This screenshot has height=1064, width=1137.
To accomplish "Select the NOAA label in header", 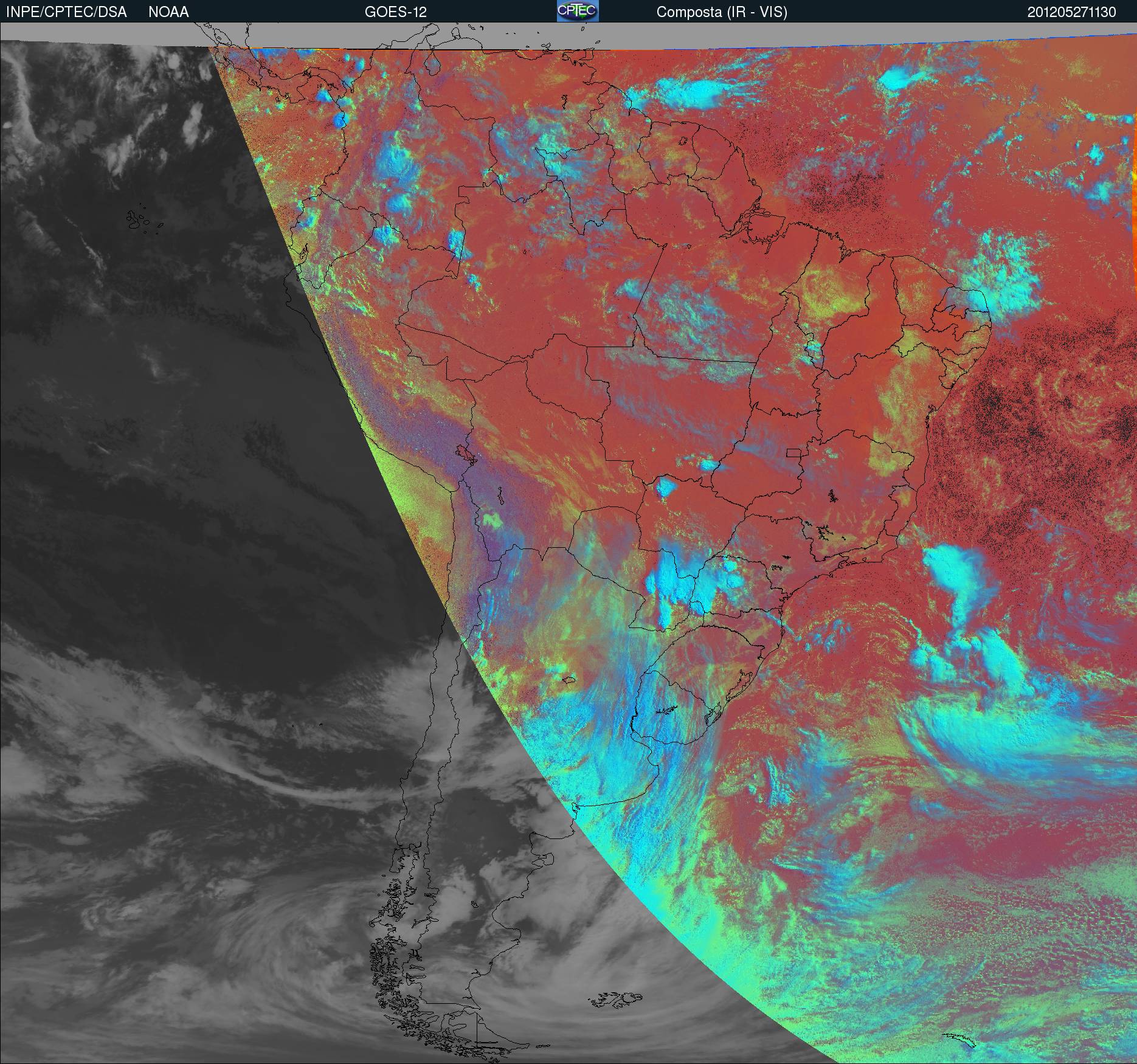I will pyautogui.click(x=168, y=12).
